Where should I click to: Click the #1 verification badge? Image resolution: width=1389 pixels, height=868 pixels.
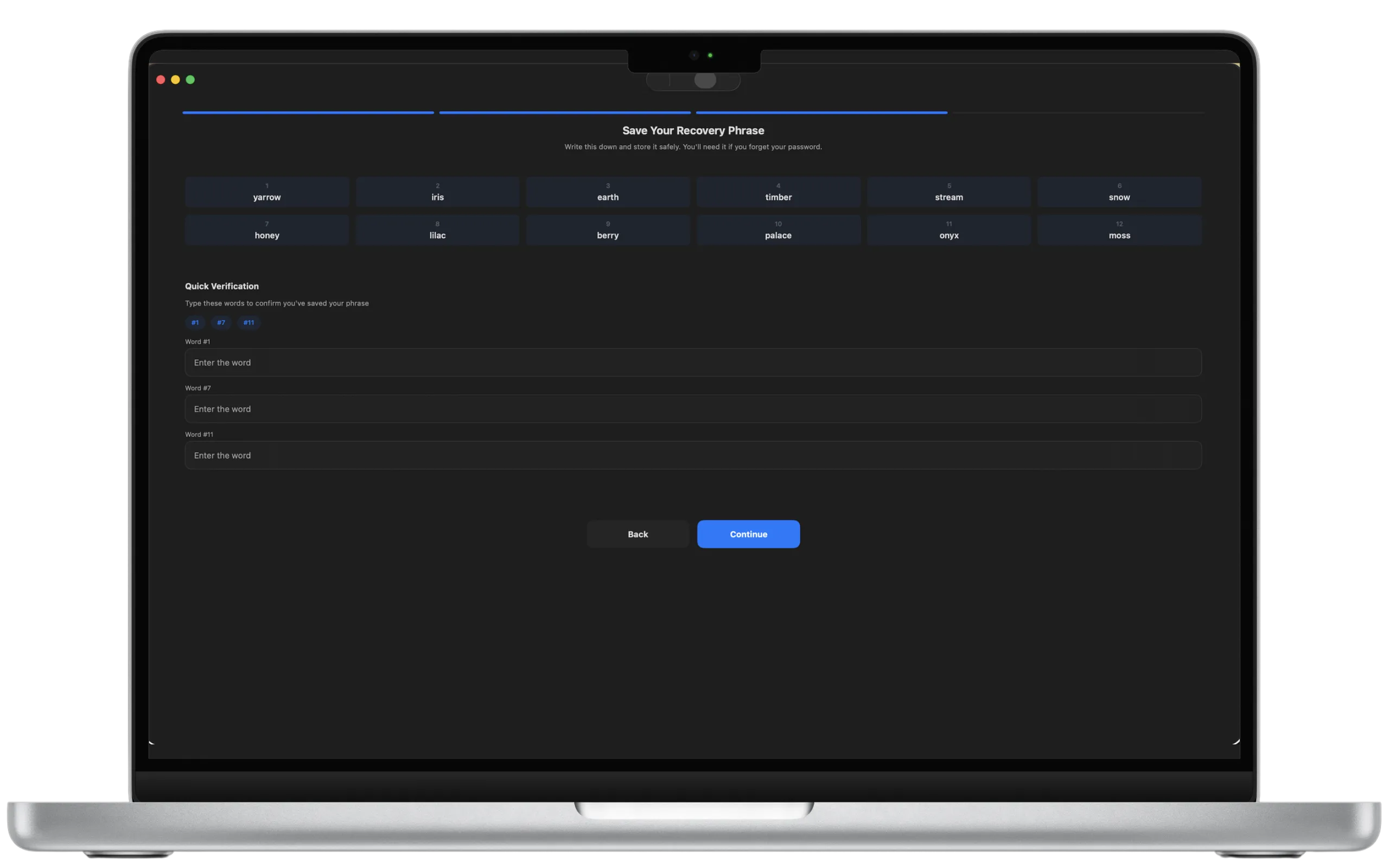click(x=195, y=323)
